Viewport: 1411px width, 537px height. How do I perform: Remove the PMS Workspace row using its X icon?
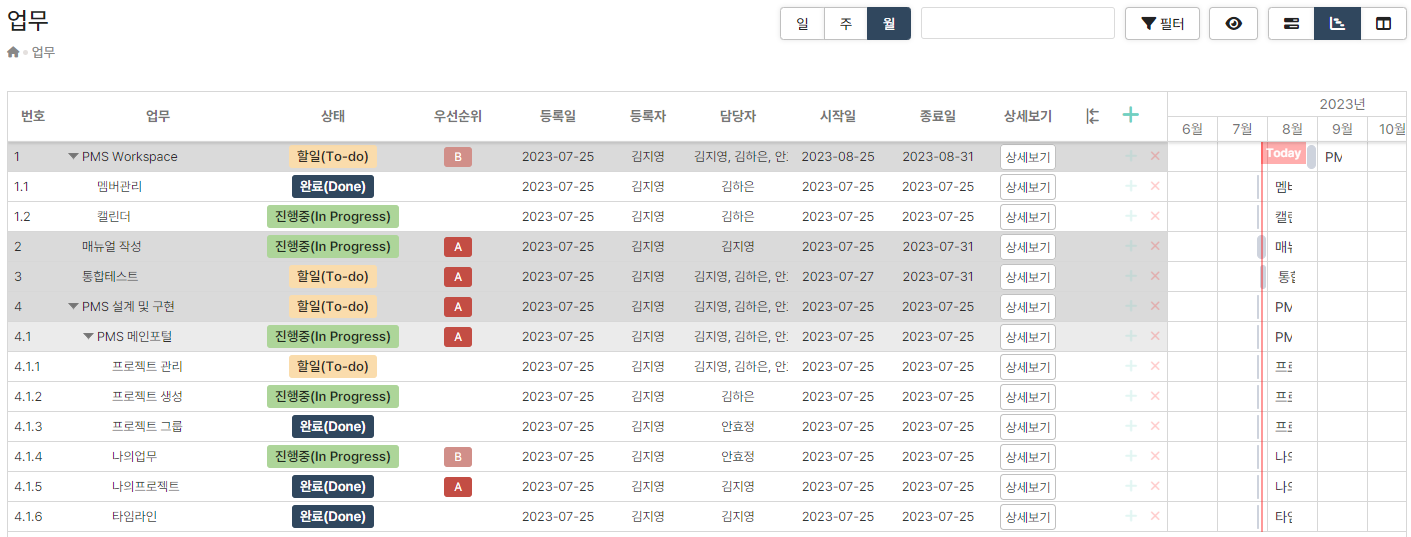(1155, 156)
